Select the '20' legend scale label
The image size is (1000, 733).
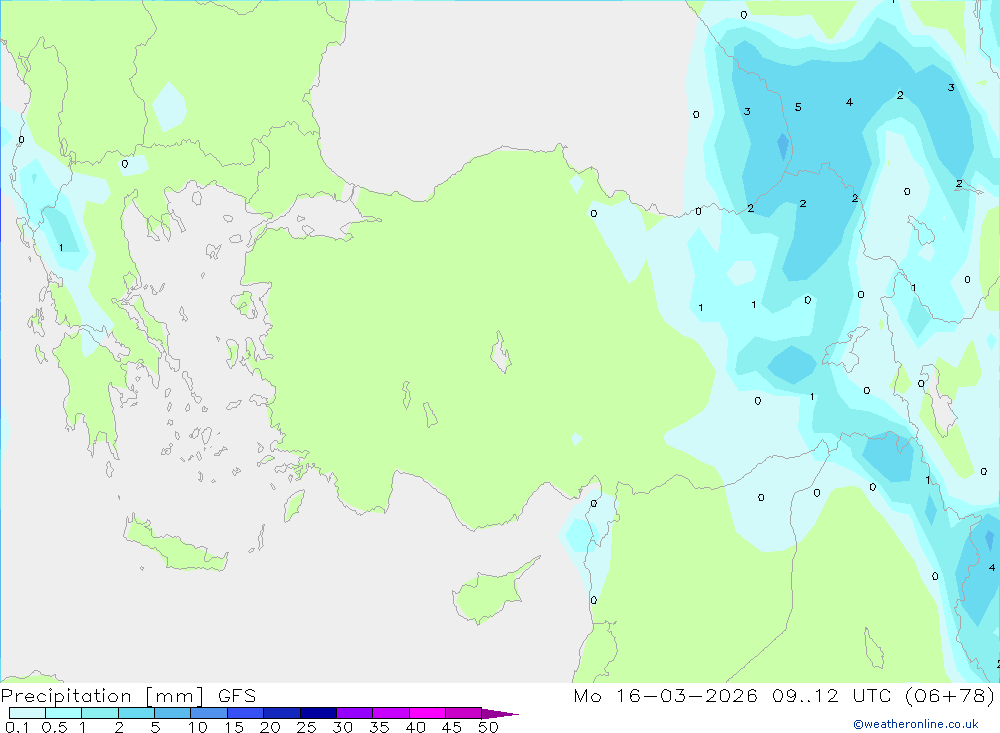(x=270, y=727)
